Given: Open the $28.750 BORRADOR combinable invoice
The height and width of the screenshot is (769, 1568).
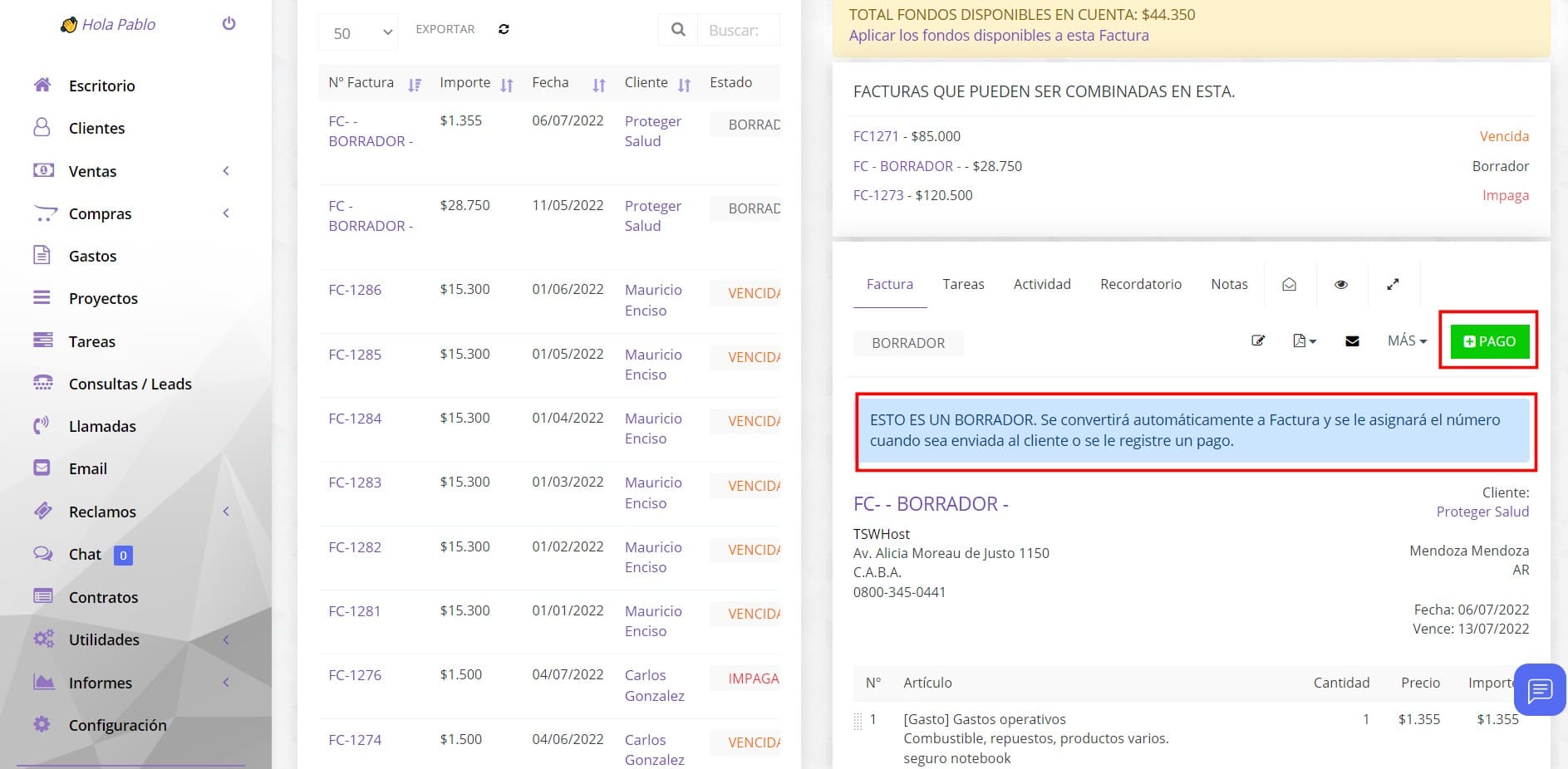Looking at the screenshot, I should coord(907,166).
